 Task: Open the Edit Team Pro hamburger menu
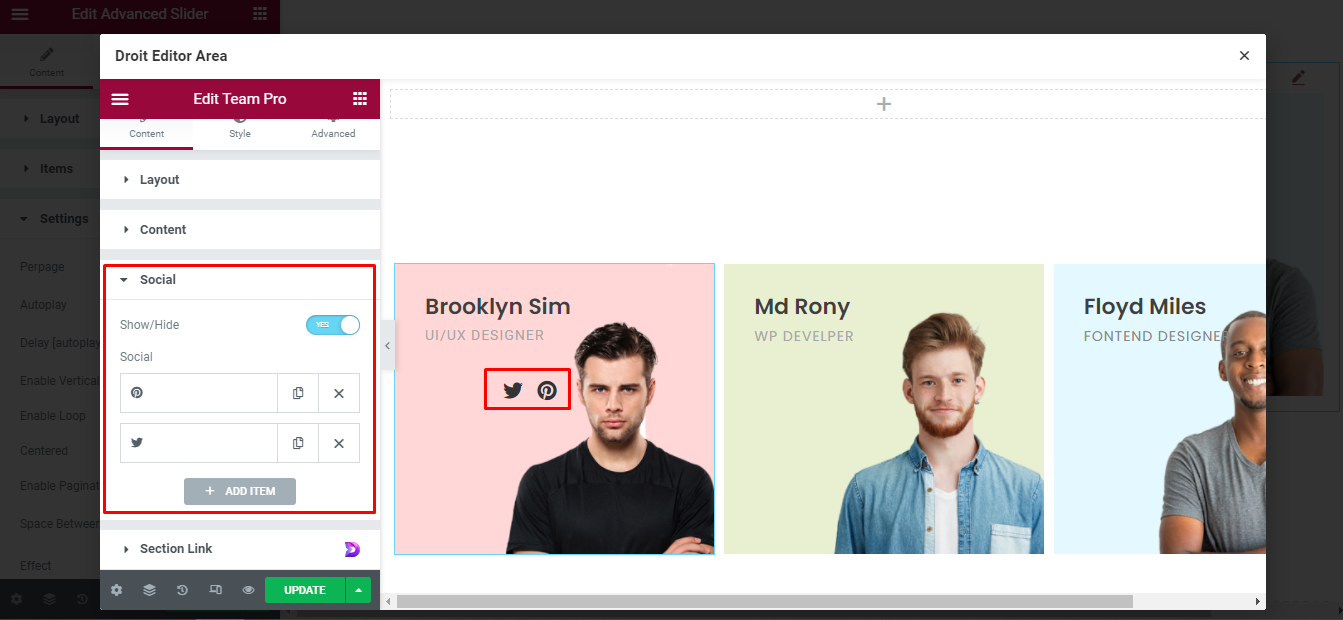pyautogui.click(x=120, y=99)
